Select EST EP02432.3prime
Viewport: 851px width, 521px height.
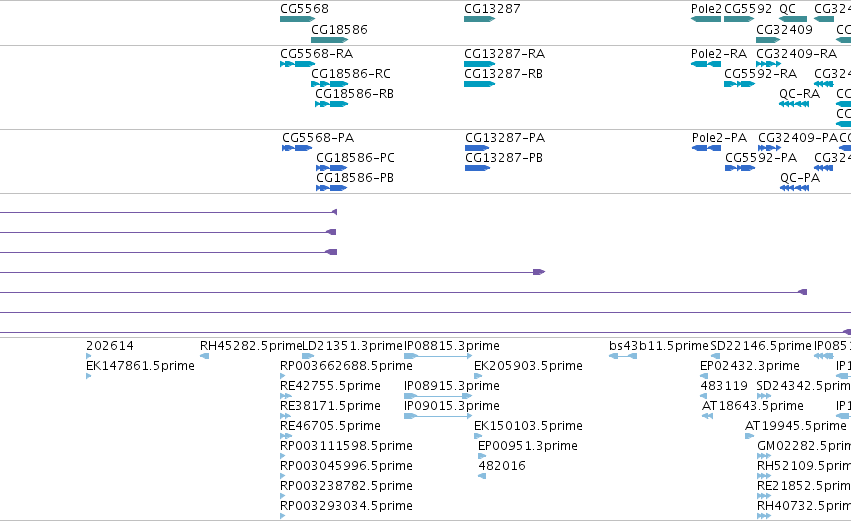pyautogui.click(x=750, y=366)
